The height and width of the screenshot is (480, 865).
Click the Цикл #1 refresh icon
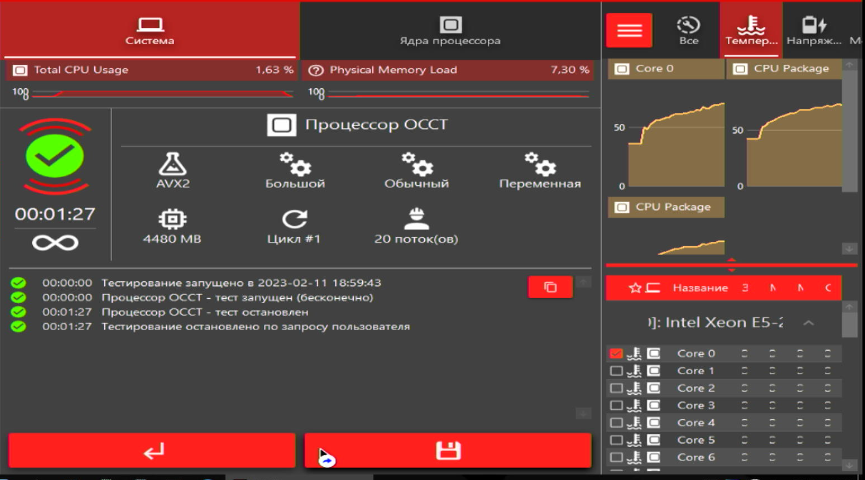(x=295, y=219)
